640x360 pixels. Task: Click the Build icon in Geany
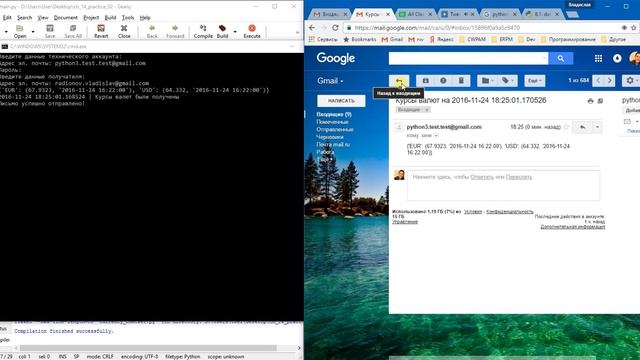pos(222,31)
